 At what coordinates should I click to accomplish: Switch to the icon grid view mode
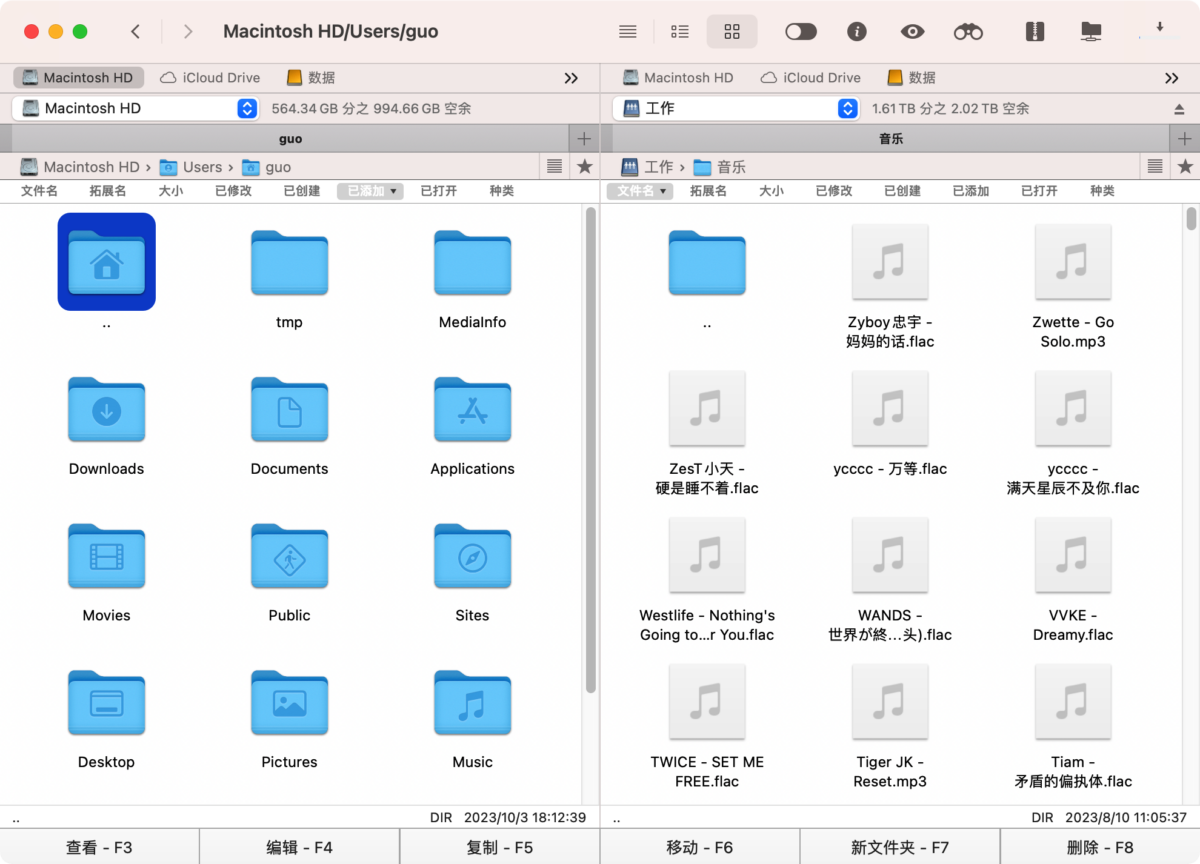point(732,32)
